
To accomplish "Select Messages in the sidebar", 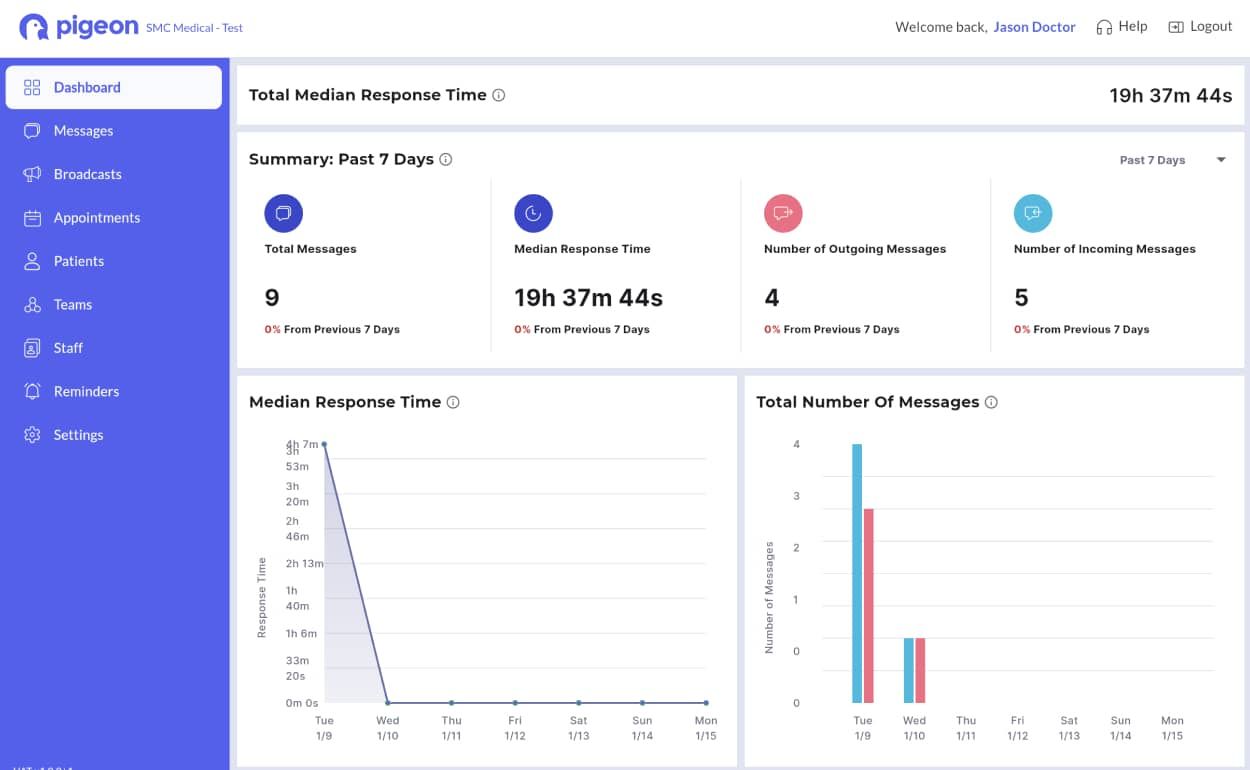I will click(31, 130).
